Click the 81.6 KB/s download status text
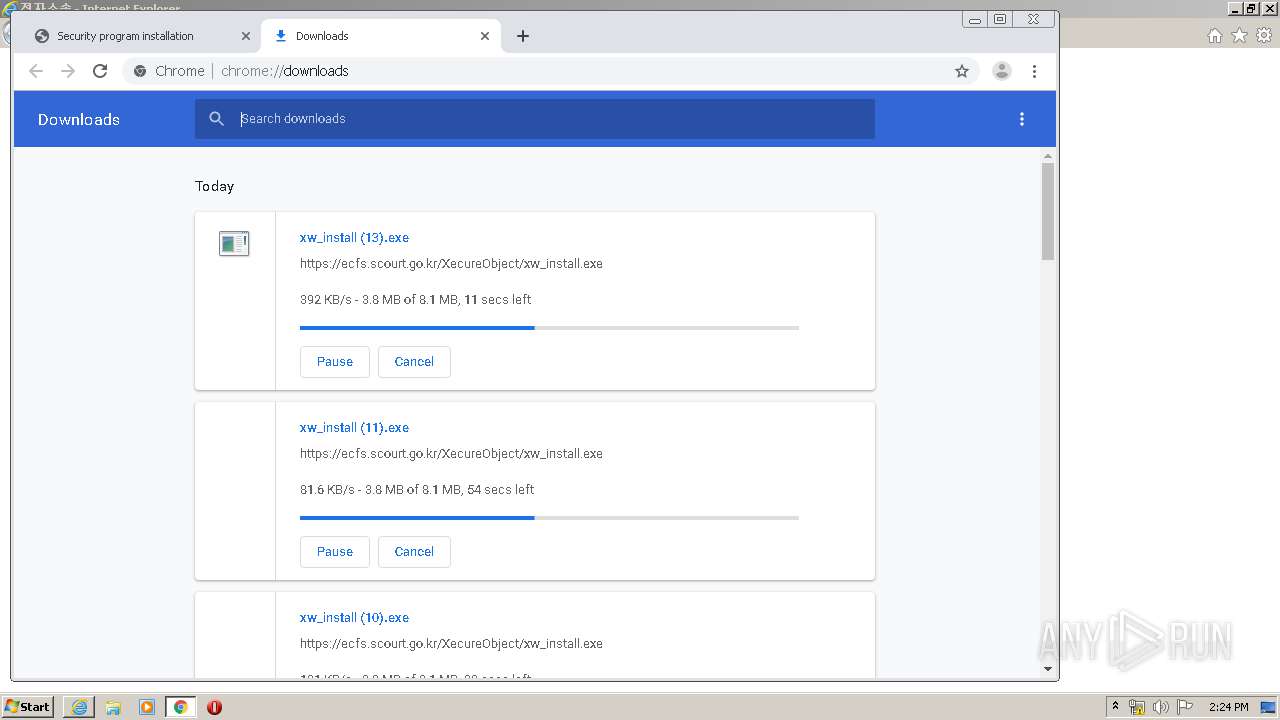The image size is (1280, 720). coord(417,490)
